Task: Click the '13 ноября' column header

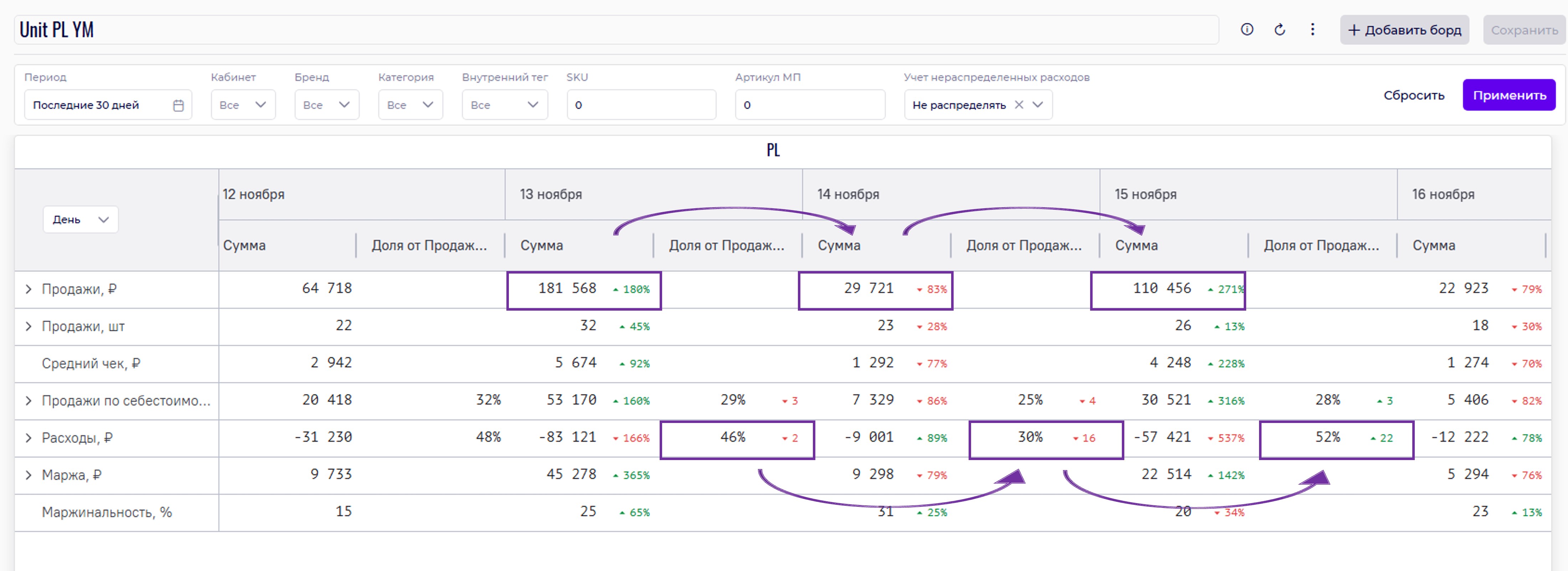Action: pos(551,194)
